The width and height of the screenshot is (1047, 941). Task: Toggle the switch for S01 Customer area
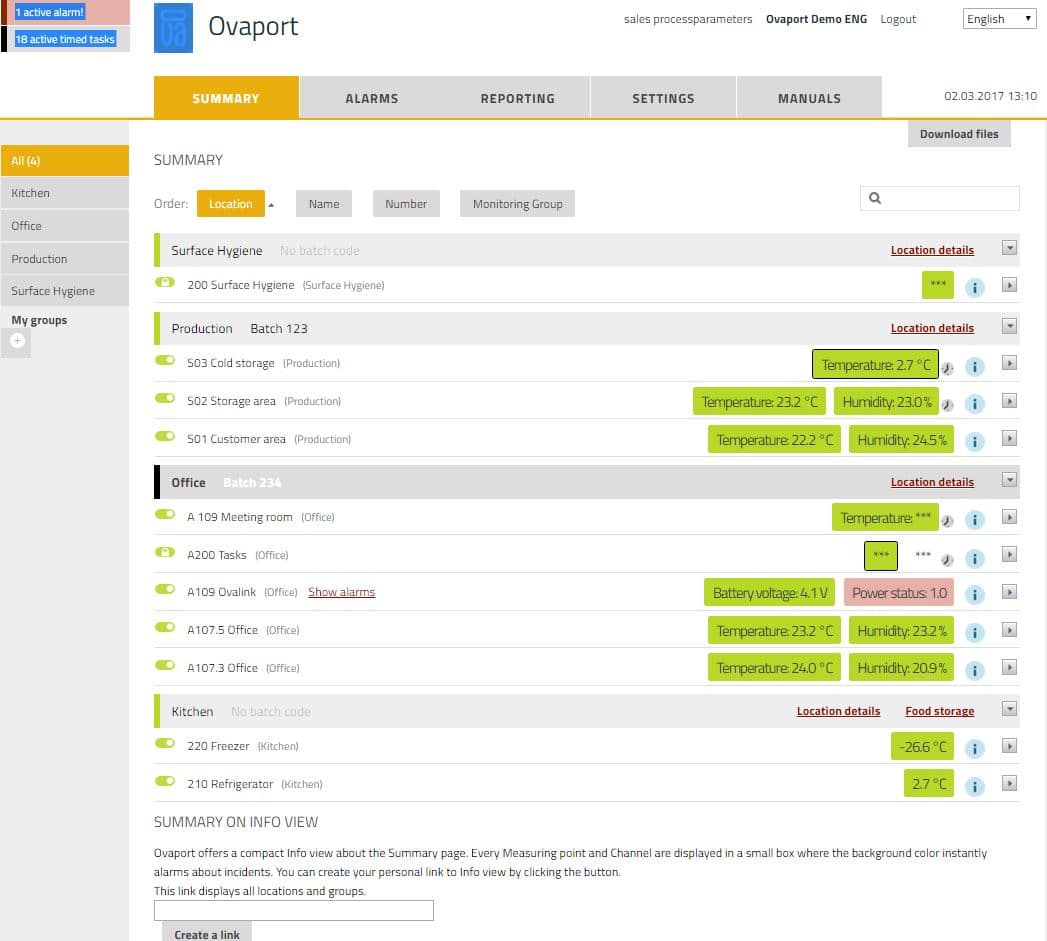click(x=164, y=436)
